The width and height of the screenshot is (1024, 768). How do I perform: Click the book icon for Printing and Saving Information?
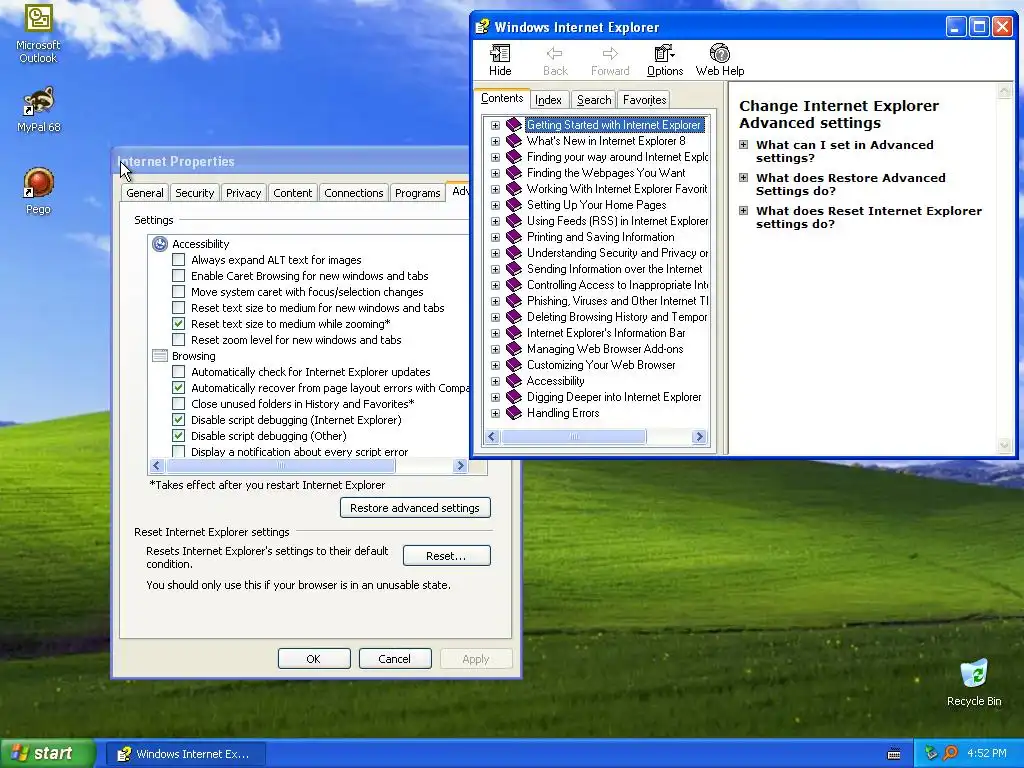514,236
